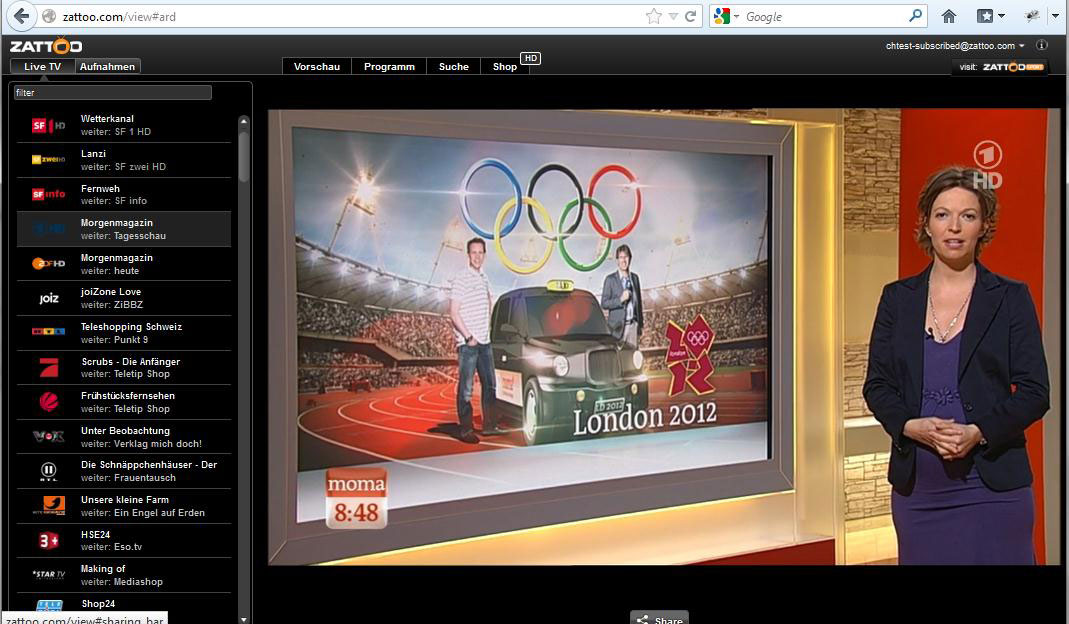This screenshot has width=1069, height=624.
Task: Switch to the Aufnahmen tab
Action: pyautogui.click(x=107, y=66)
